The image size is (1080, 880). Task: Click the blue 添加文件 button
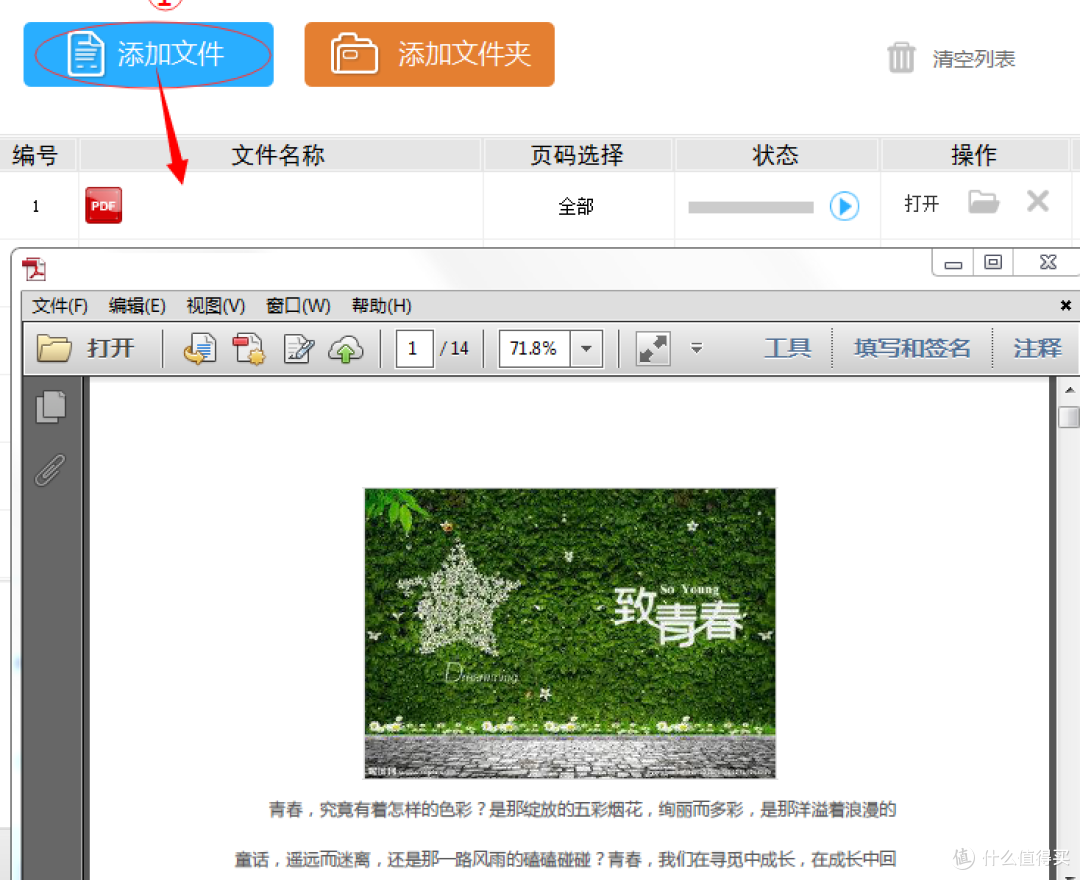tap(148, 54)
